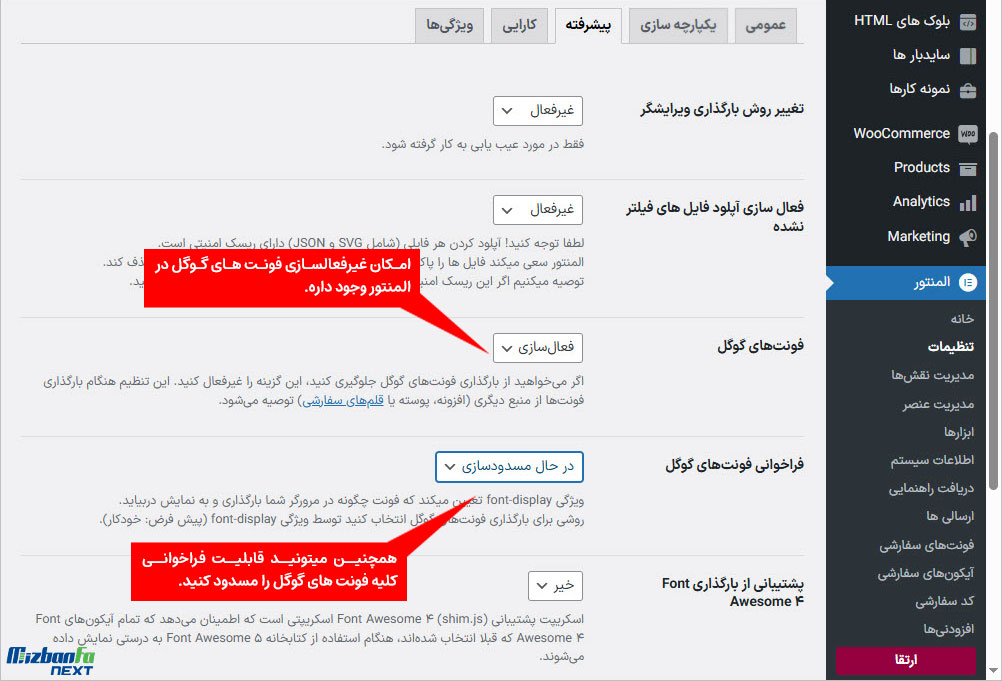Open فونت‌های سفارشی submenu link
Viewport: 1002px width, 681px height.
point(927,546)
